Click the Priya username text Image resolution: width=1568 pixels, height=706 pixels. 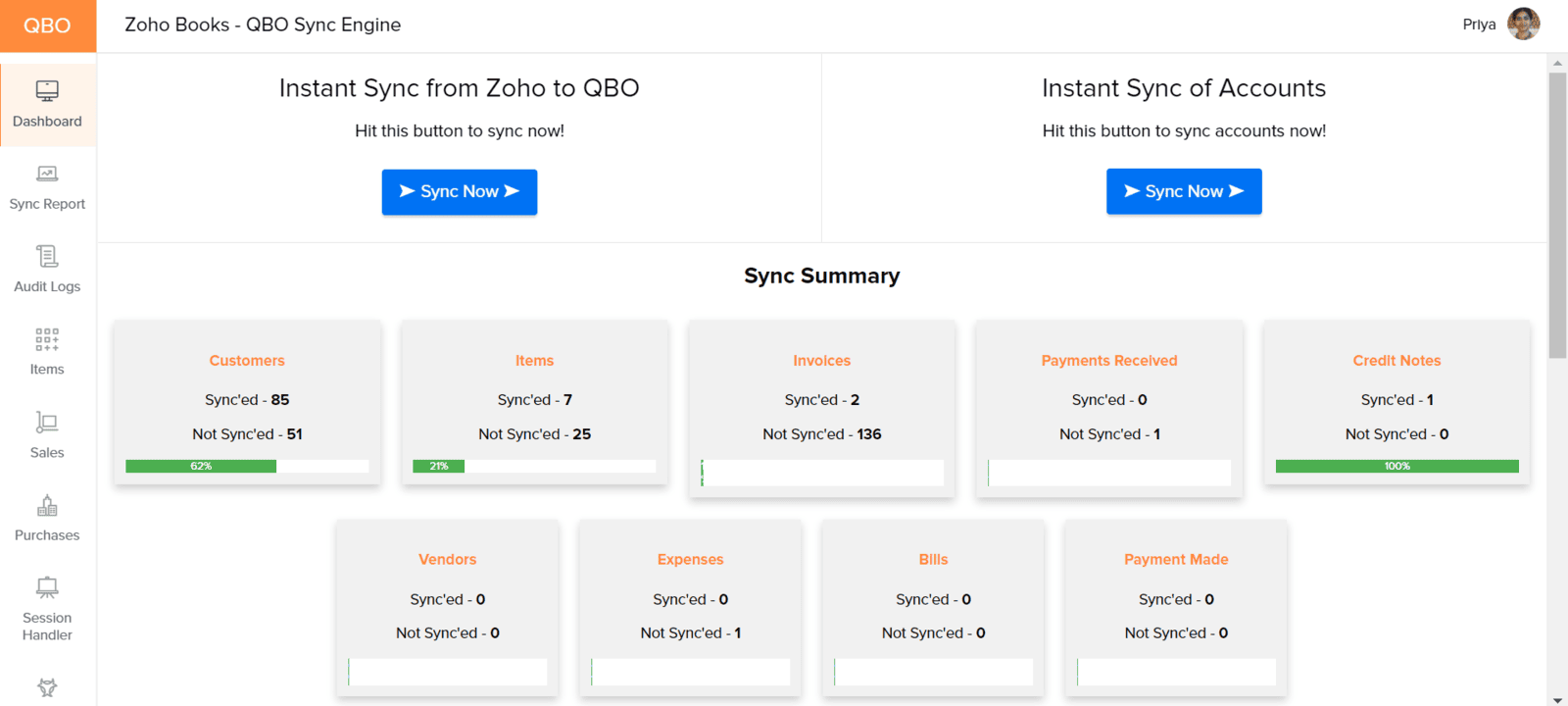pyautogui.click(x=1479, y=25)
